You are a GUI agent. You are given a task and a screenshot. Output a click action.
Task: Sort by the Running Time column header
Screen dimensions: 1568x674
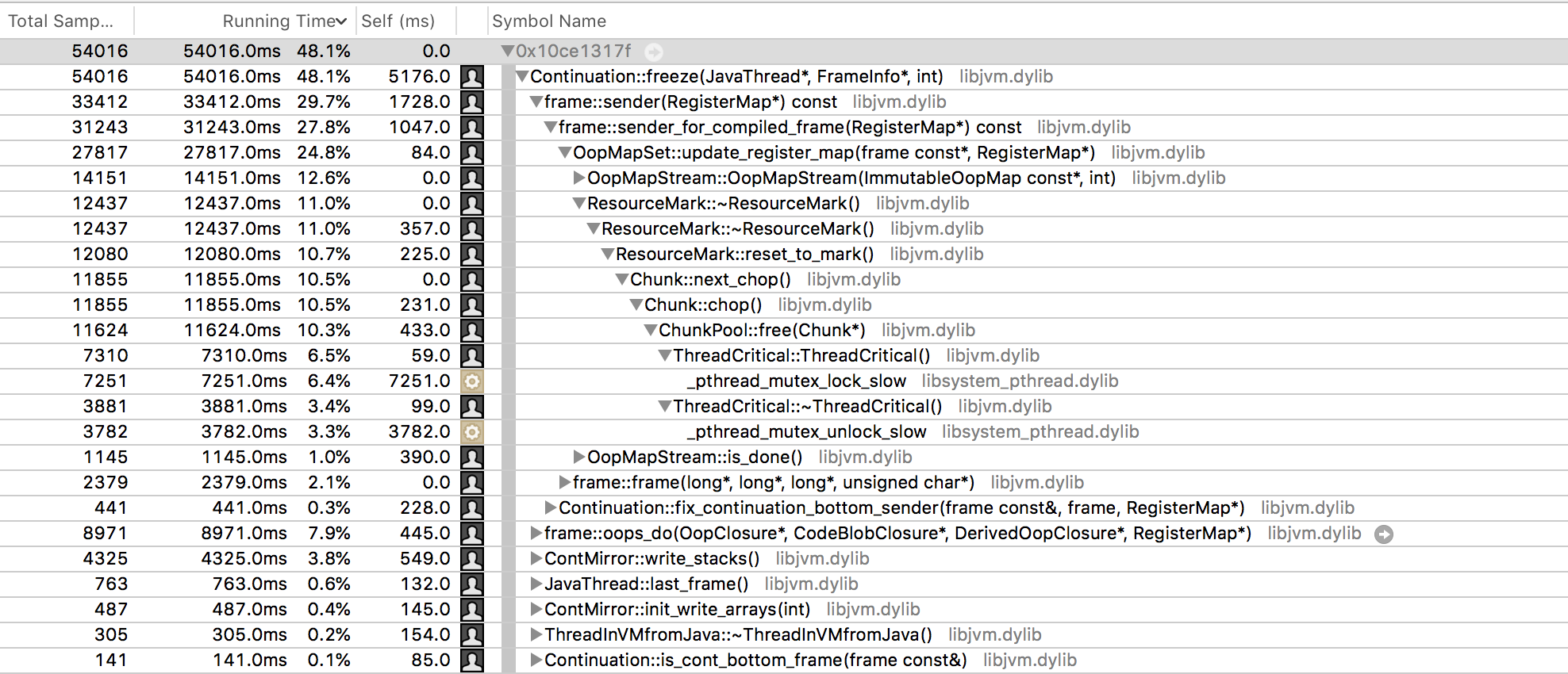coord(283,21)
